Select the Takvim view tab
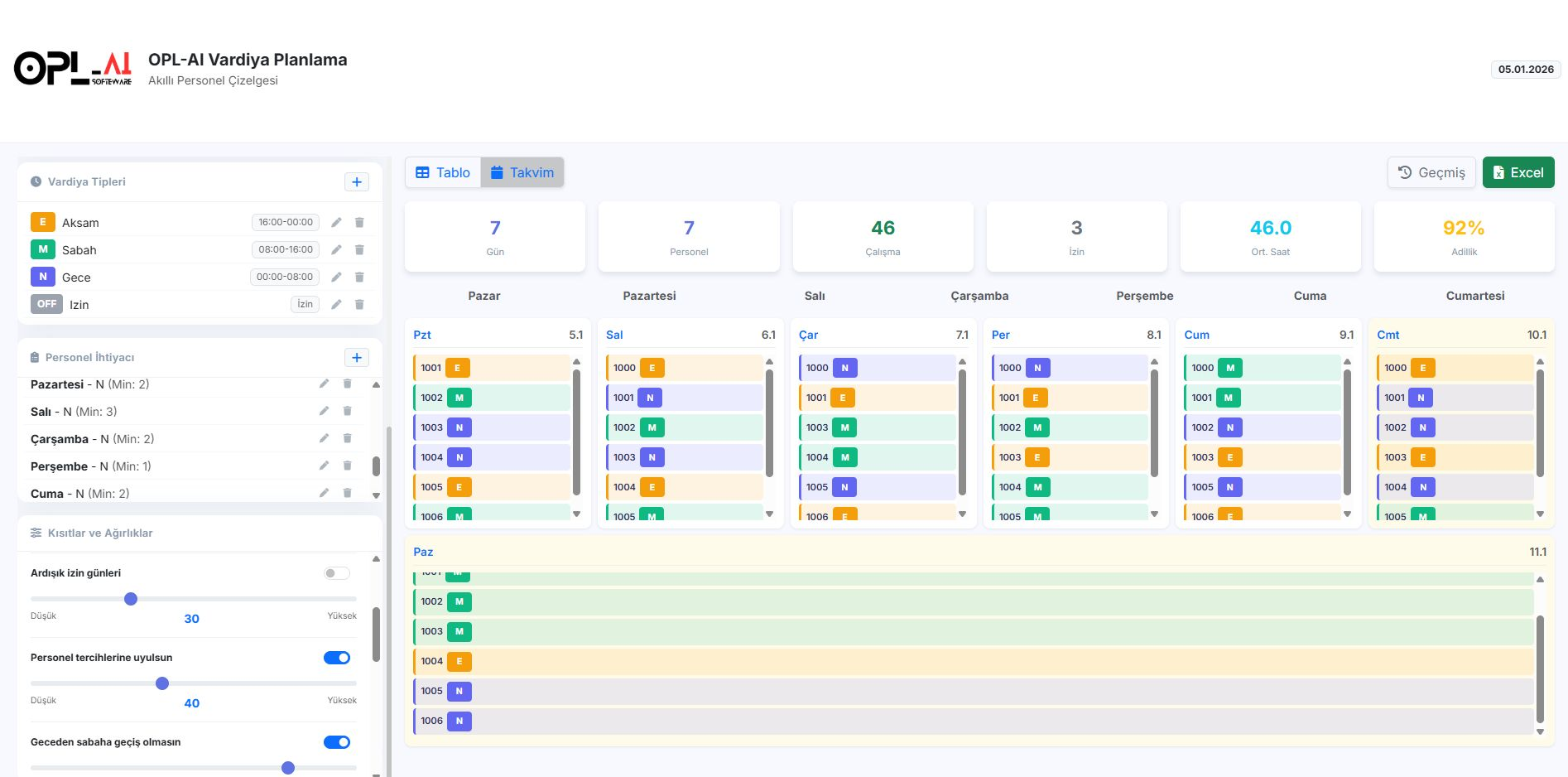Screen dimensions: 1568x777 click(x=522, y=172)
